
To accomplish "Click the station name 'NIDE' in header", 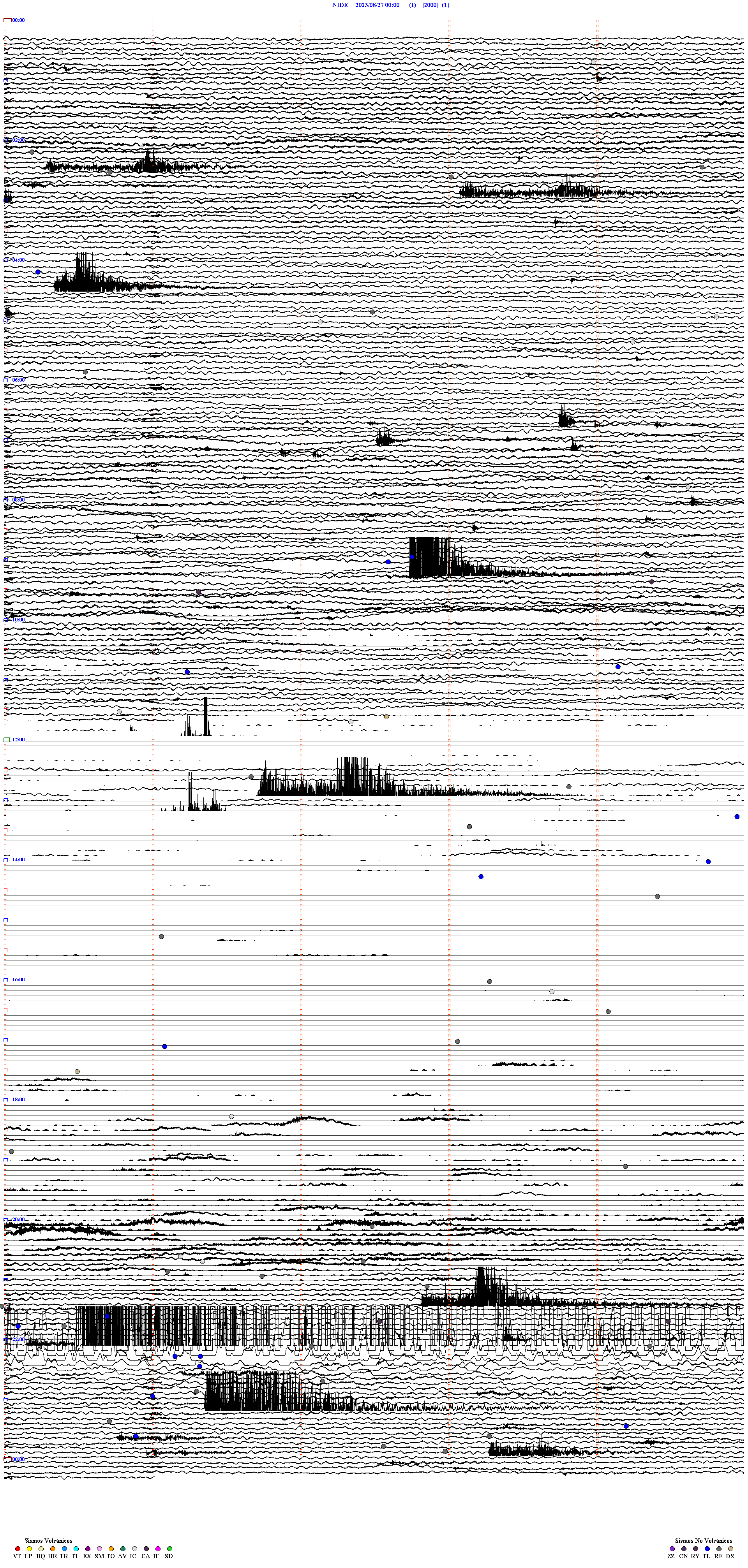I will [x=340, y=5].
